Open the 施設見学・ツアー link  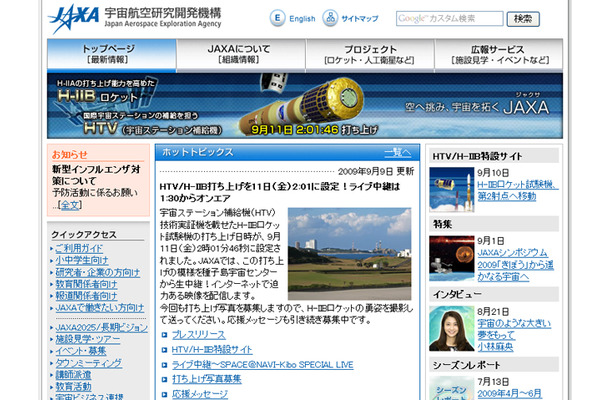[x=88, y=339]
